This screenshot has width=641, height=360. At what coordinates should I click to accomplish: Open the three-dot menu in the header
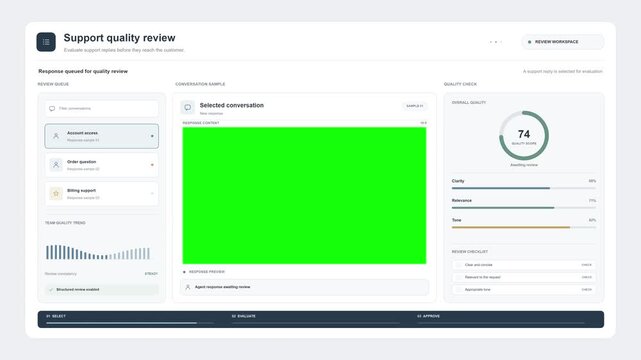click(495, 42)
